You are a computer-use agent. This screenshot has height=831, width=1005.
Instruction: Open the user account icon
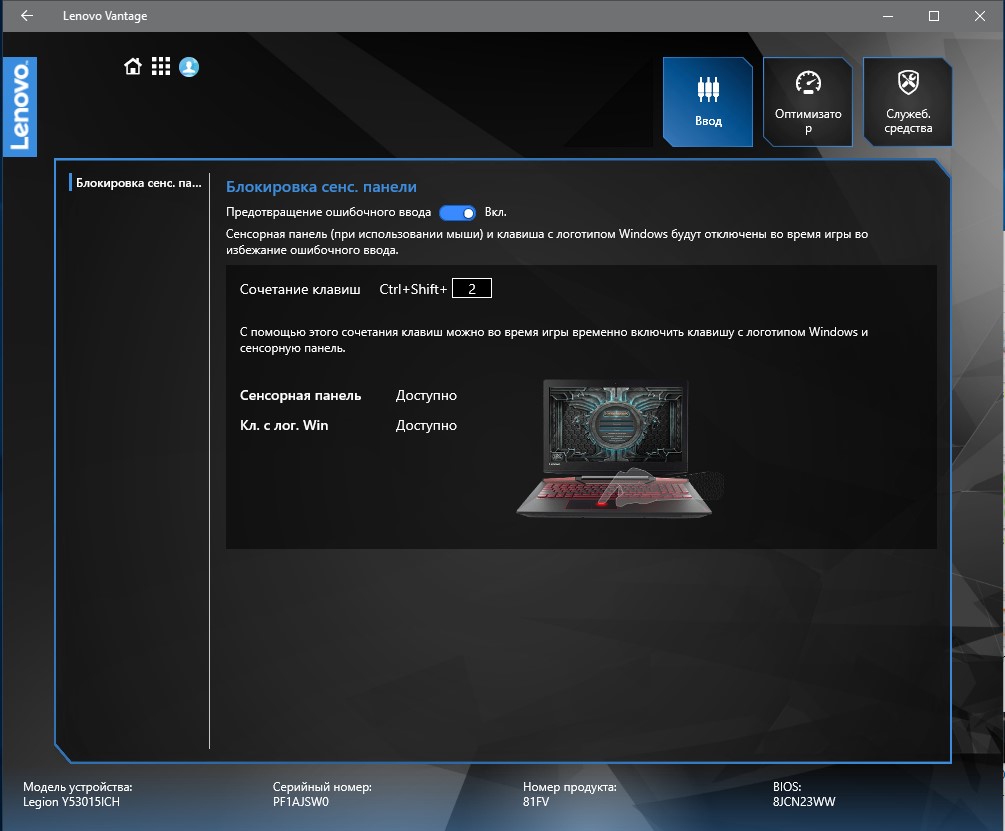(189, 67)
